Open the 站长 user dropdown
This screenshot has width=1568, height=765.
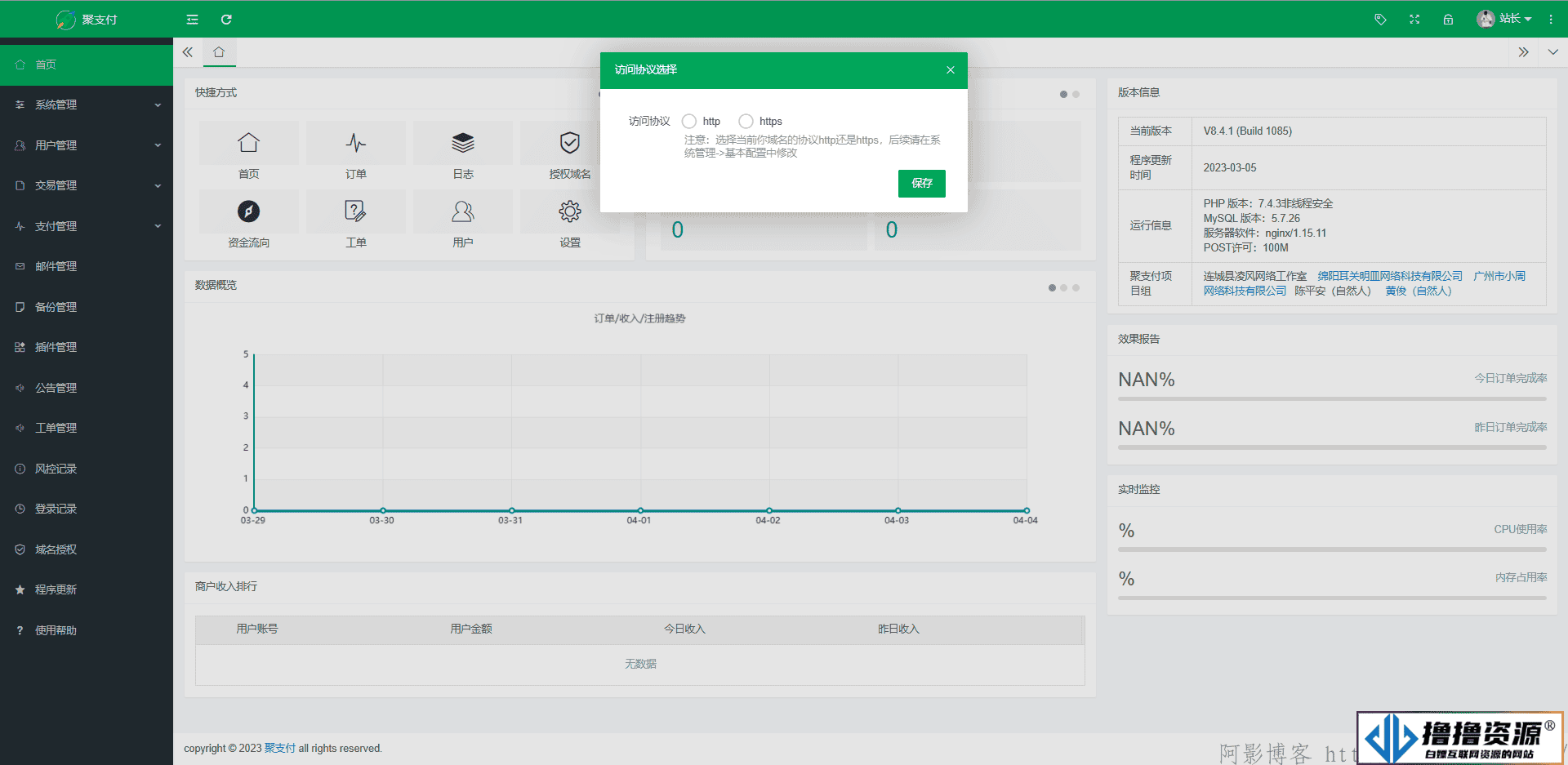pos(1504,19)
